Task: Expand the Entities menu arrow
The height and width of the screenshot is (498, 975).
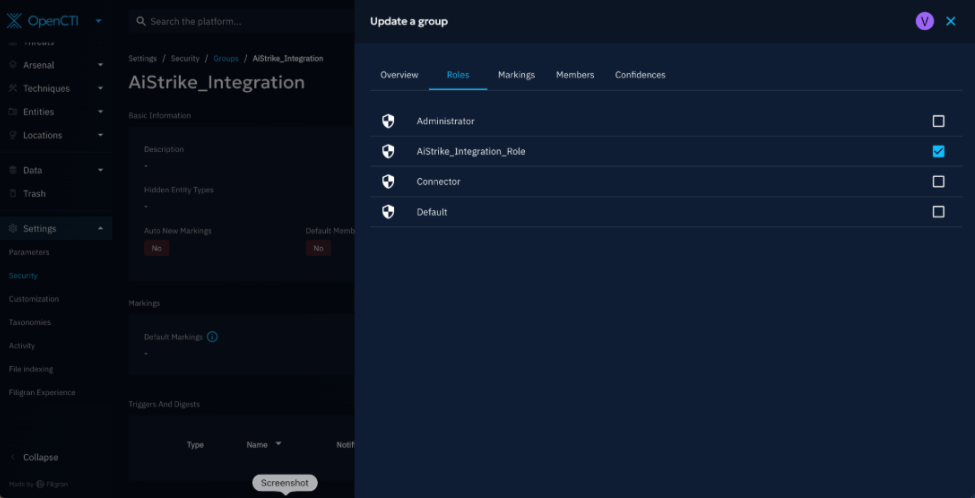Action: (x=101, y=112)
